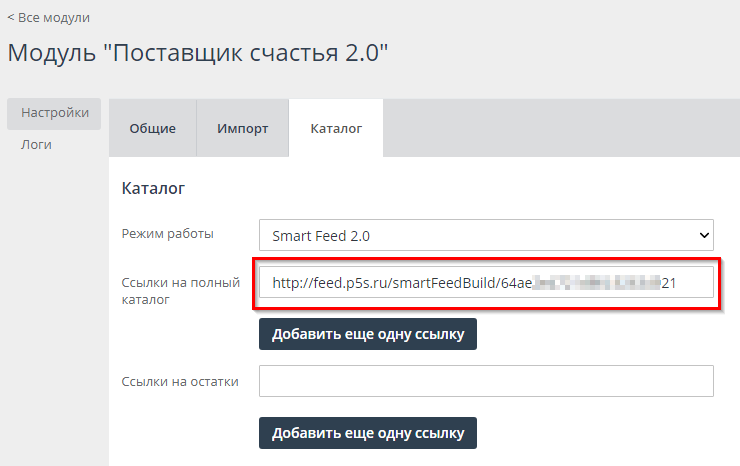This screenshot has height=466, width=740.
Task: Click the Smart Feed 2.0 selected value
Action: click(x=321, y=236)
